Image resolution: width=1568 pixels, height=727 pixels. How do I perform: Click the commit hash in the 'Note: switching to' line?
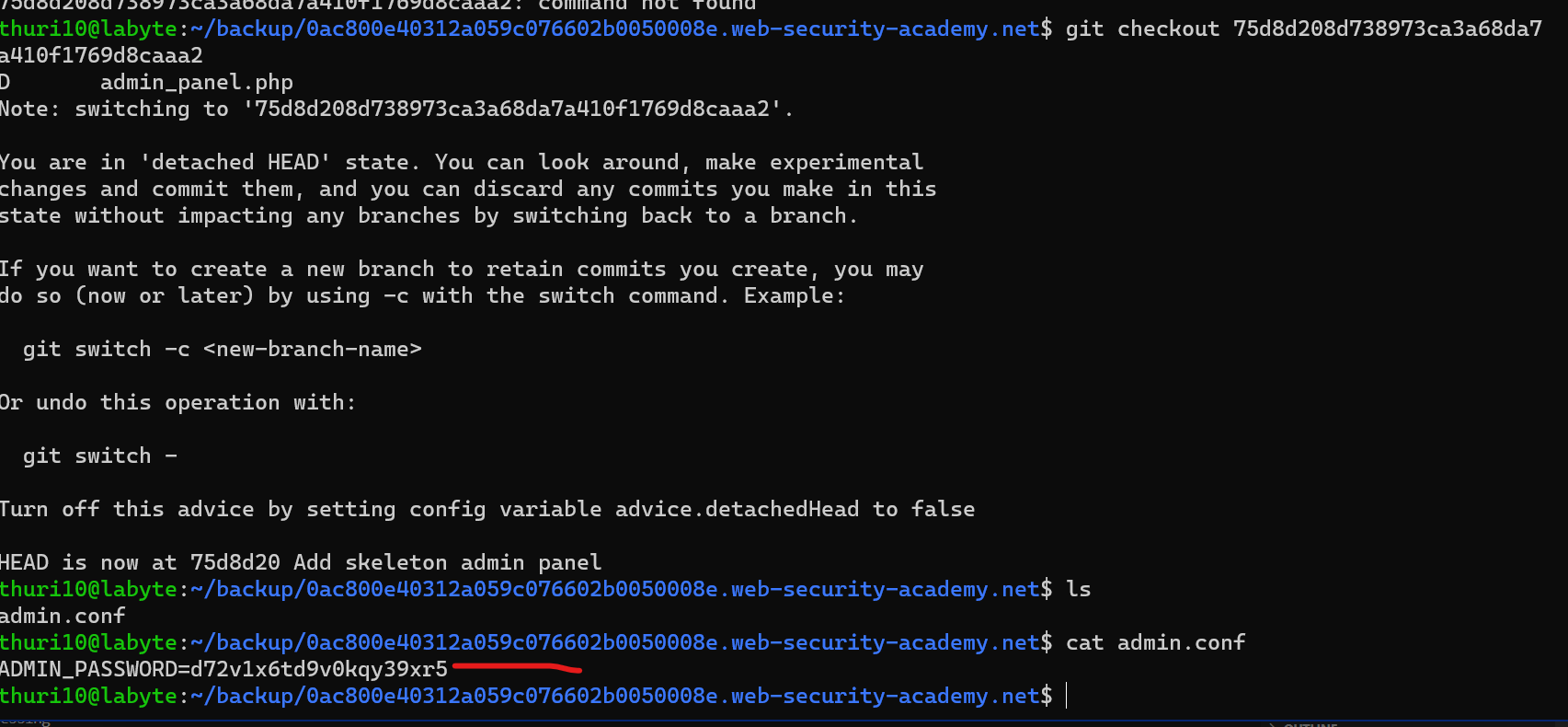[x=511, y=109]
